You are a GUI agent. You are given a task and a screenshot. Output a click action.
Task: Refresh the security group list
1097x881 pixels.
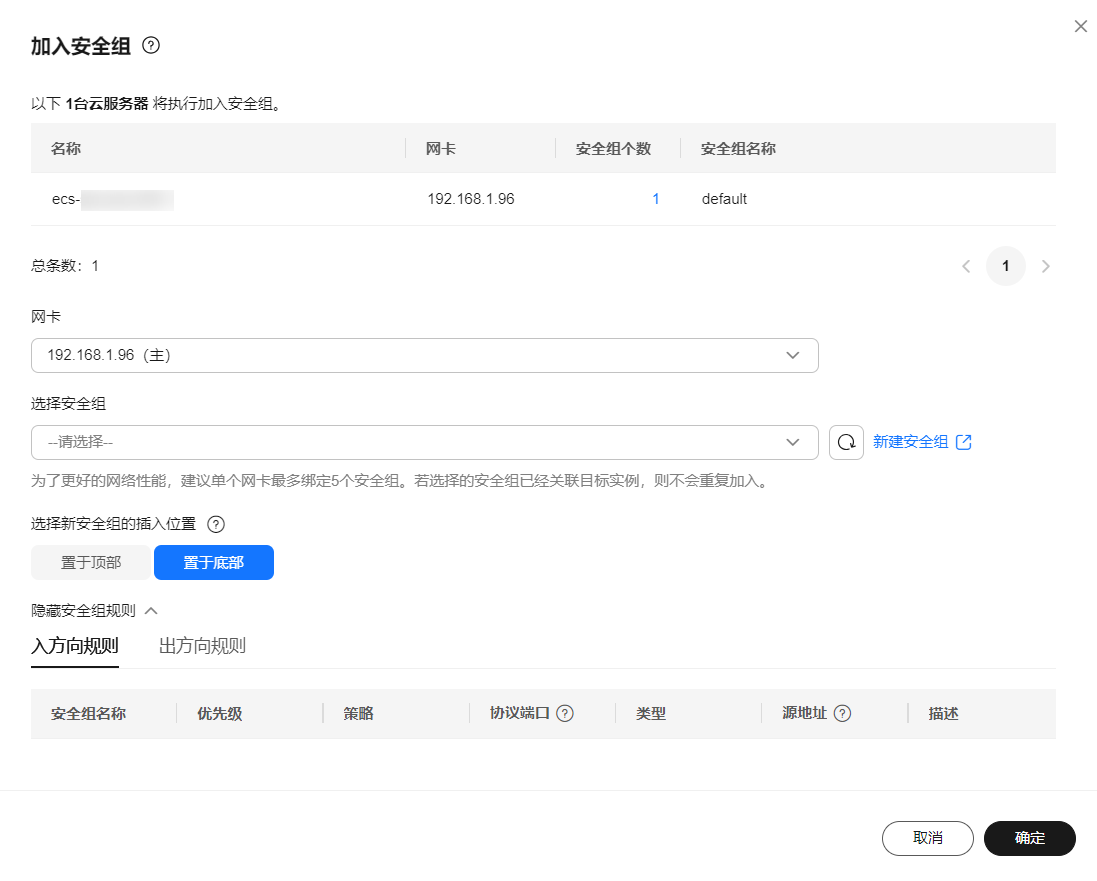[x=846, y=442]
